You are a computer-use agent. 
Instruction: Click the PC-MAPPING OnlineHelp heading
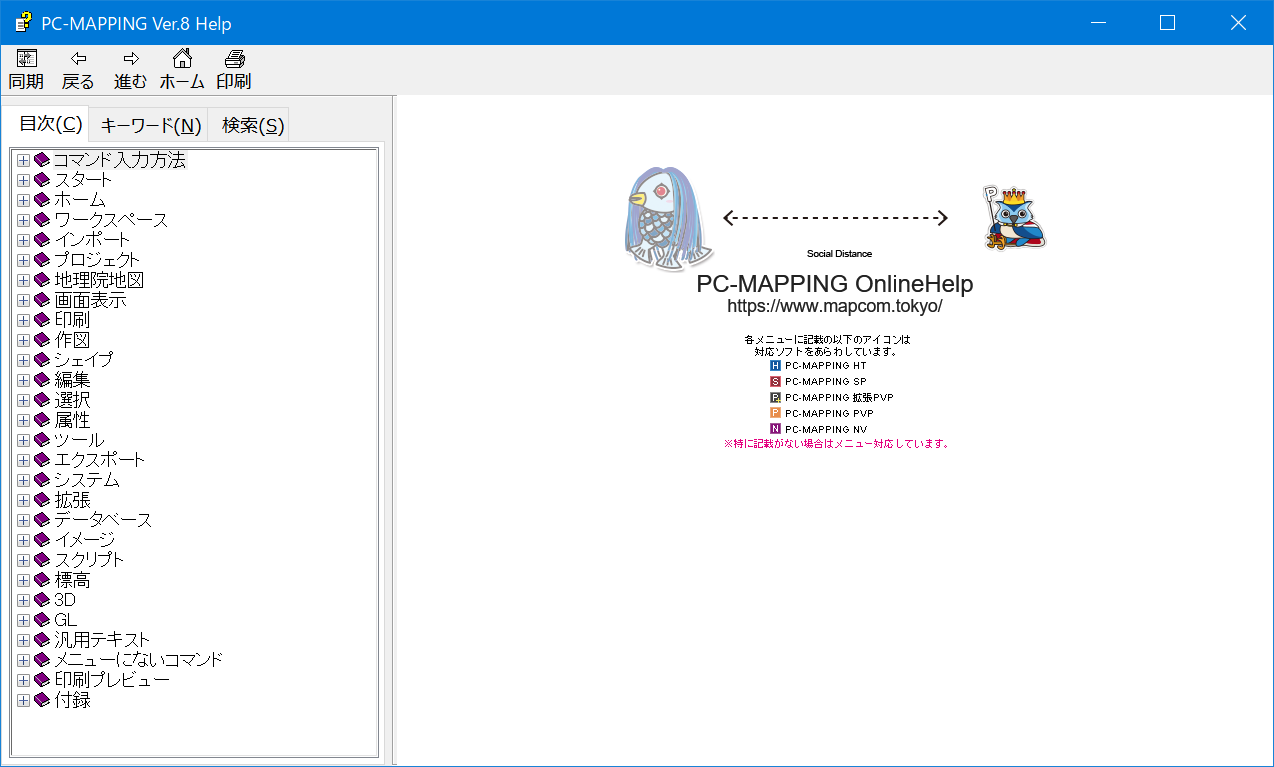pyautogui.click(x=834, y=284)
